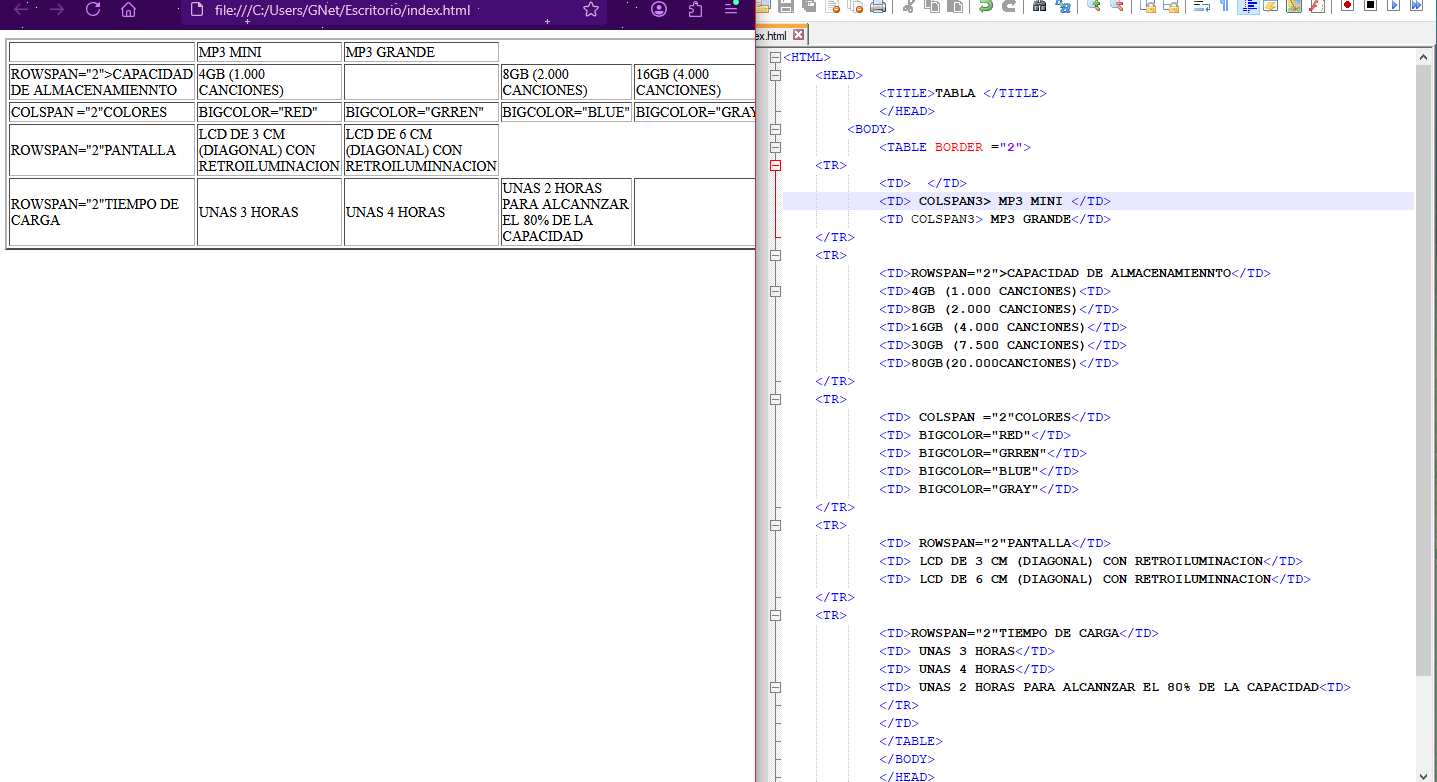Open the browser hamburger menu

pyautogui.click(x=731, y=9)
